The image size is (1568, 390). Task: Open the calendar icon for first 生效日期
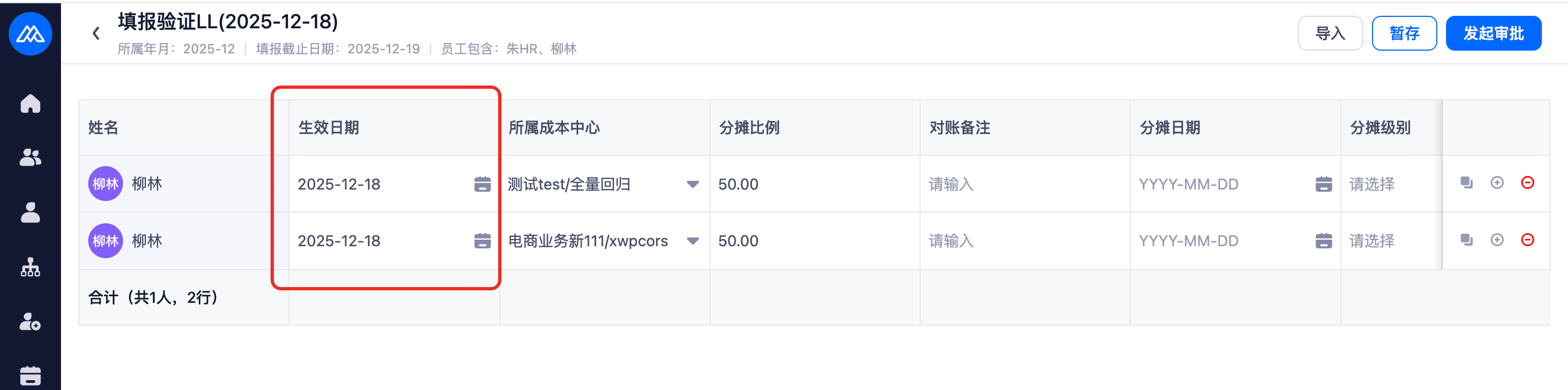482,184
